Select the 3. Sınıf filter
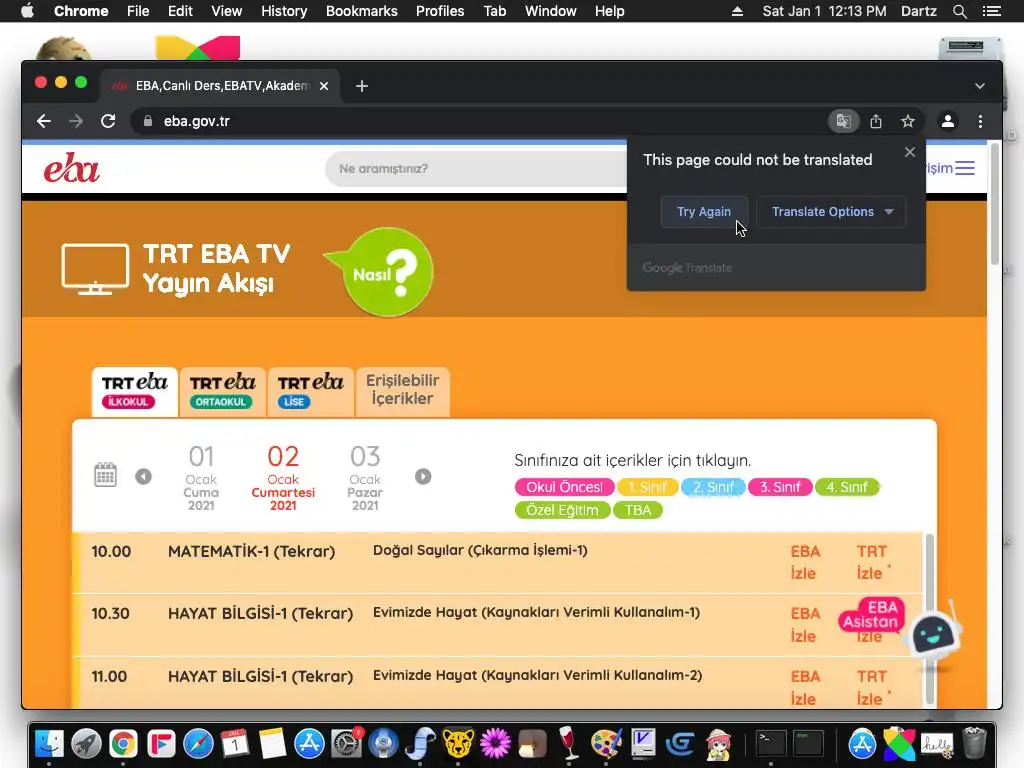1024x768 pixels. pyautogui.click(x=780, y=487)
